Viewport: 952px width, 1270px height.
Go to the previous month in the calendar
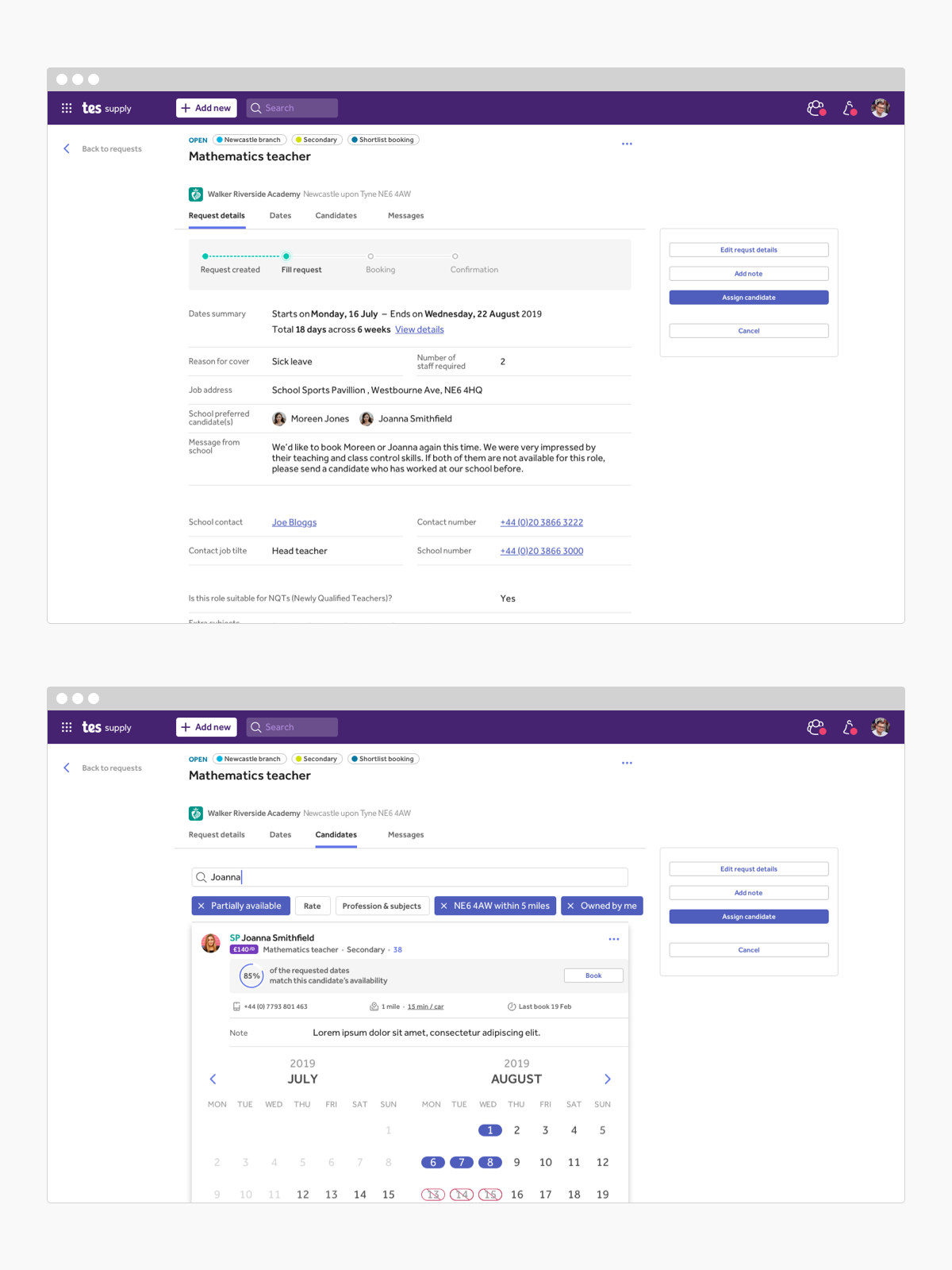tap(213, 1079)
